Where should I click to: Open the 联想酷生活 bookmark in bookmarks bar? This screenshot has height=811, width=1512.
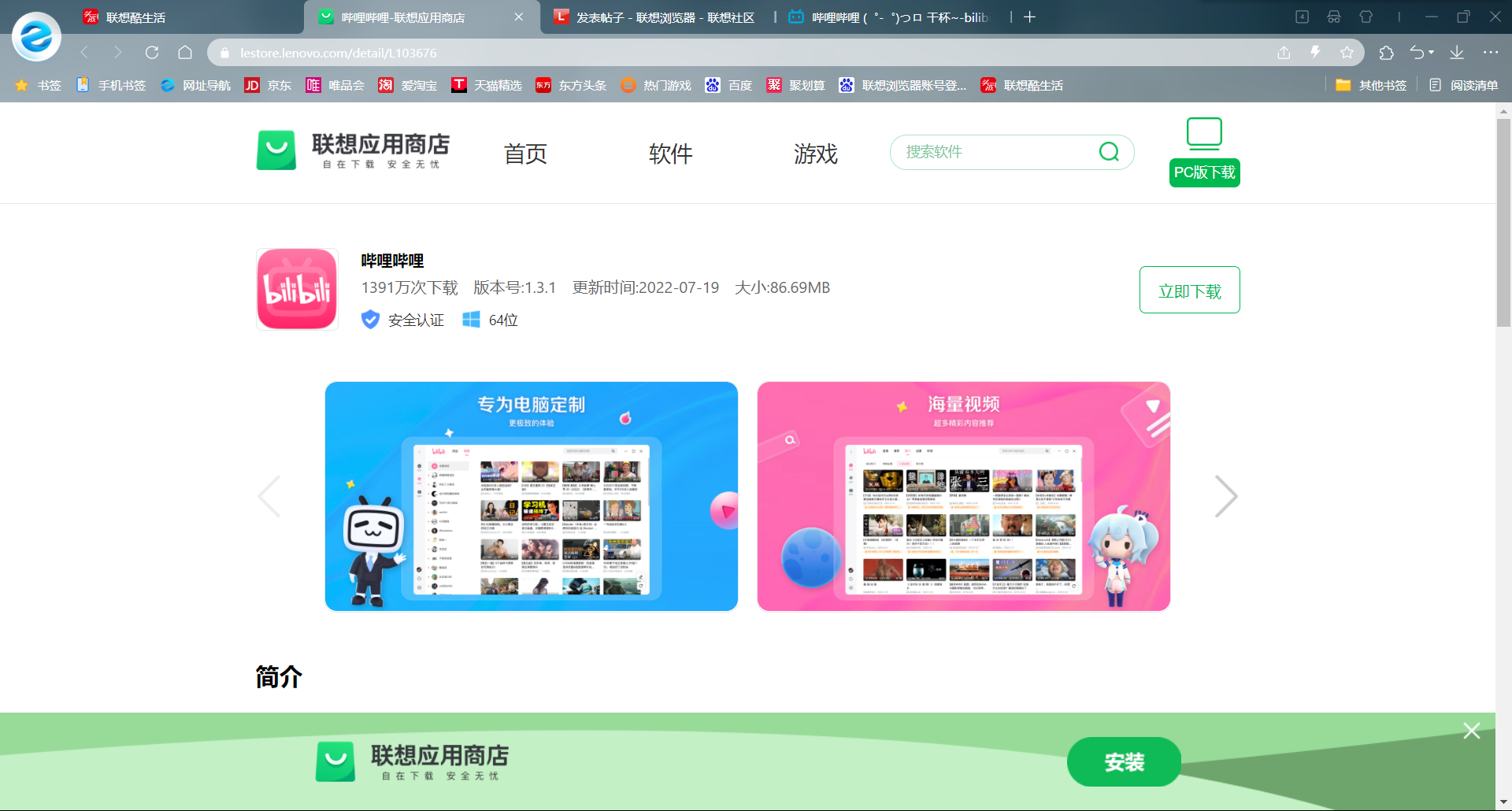tap(1021, 85)
